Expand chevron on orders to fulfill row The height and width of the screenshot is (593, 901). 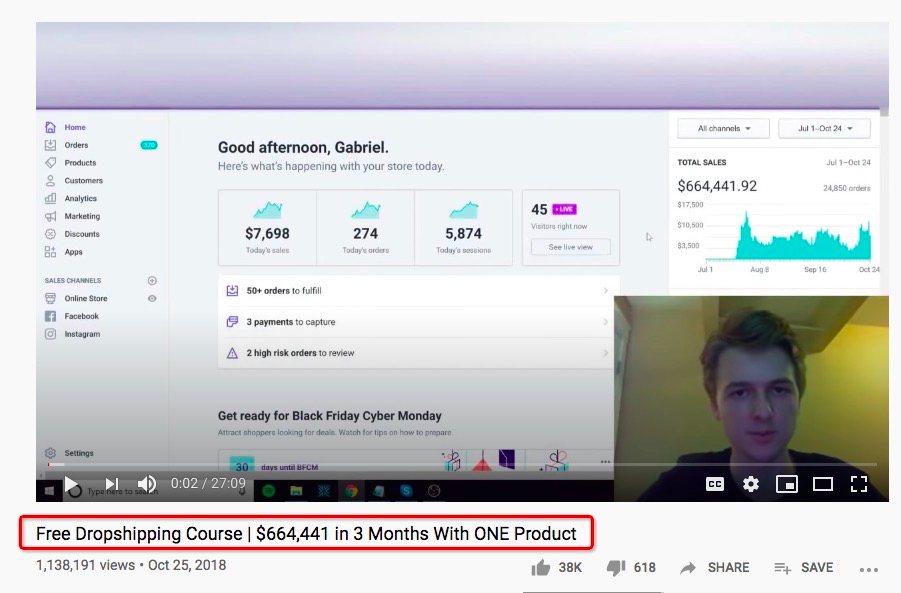pyautogui.click(x=606, y=291)
